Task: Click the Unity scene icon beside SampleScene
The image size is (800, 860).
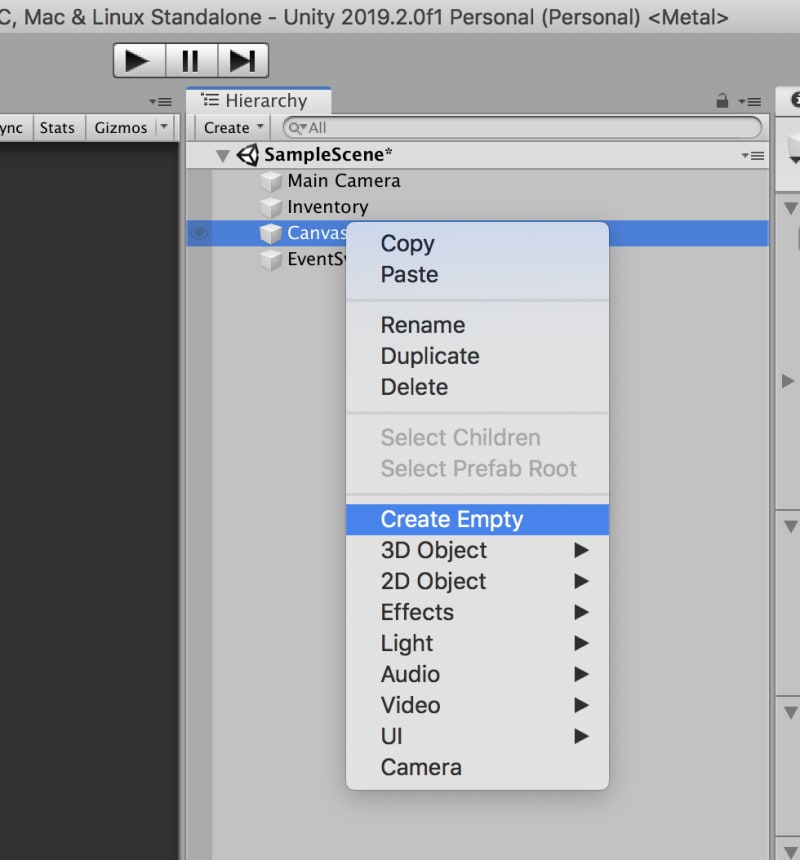Action: coord(248,155)
